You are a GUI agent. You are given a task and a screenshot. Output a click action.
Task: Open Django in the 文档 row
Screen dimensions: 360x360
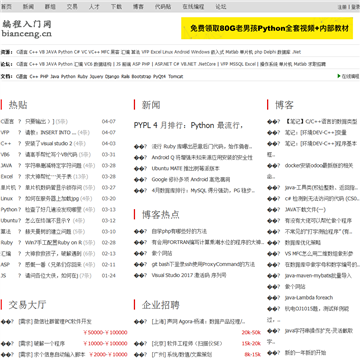[112, 76]
